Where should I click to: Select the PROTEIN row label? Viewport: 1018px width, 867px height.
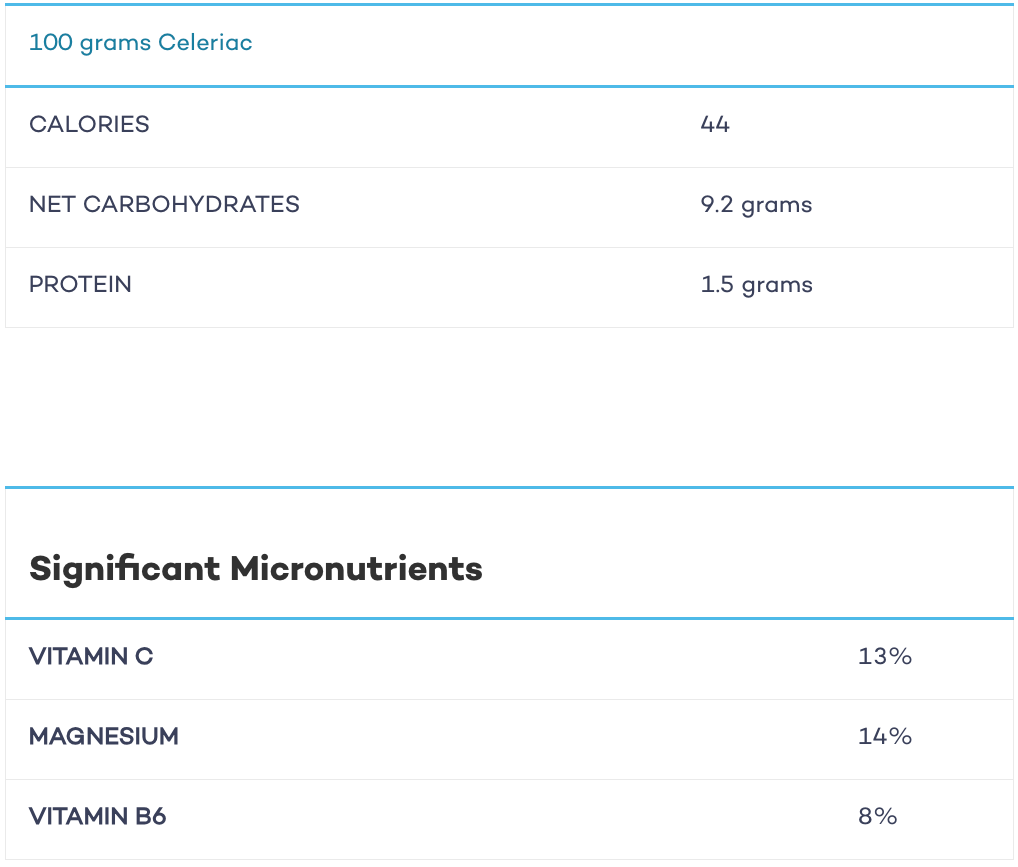pos(81,284)
